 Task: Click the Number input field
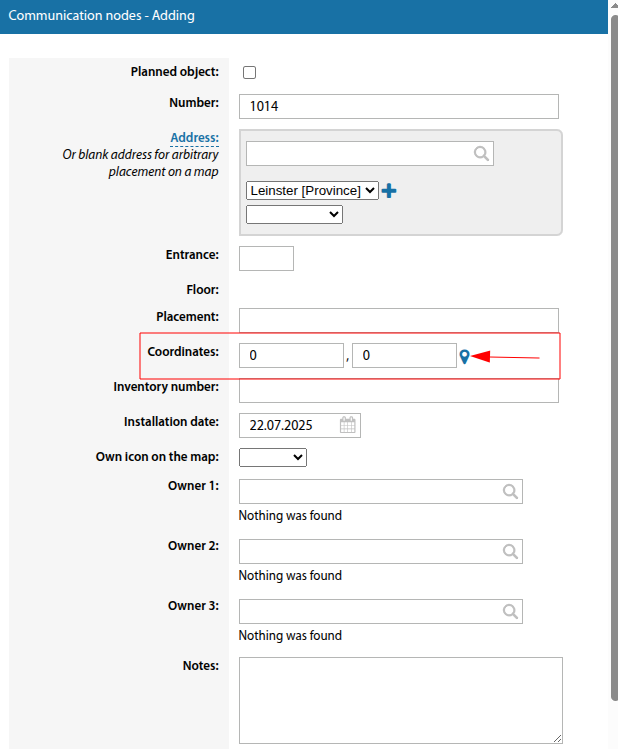click(x=398, y=106)
